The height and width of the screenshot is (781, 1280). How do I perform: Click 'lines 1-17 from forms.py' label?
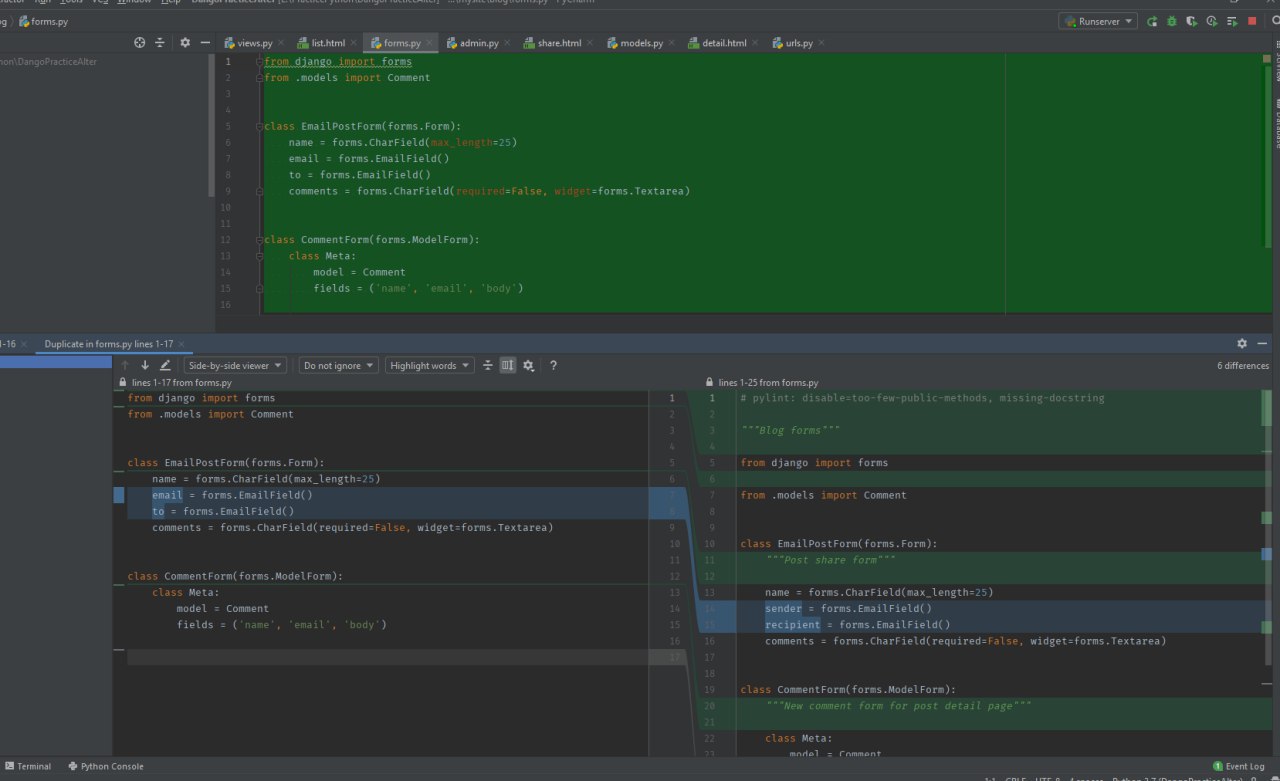pyautogui.click(x=181, y=383)
